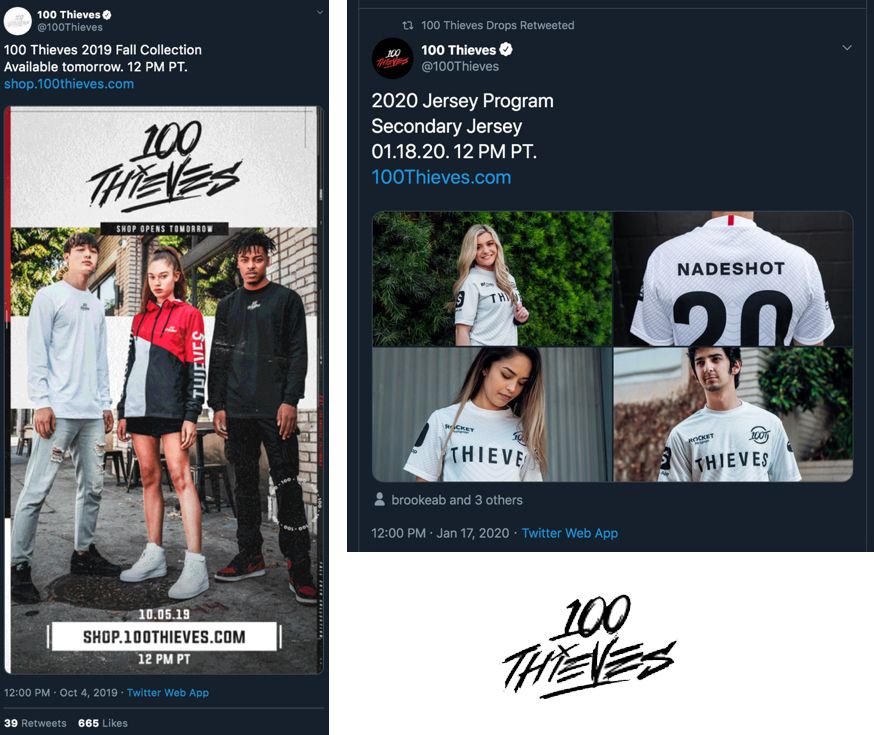Open the right tweet dropdown chevron
The height and width of the screenshot is (735, 874).
(x=847, y=48)
